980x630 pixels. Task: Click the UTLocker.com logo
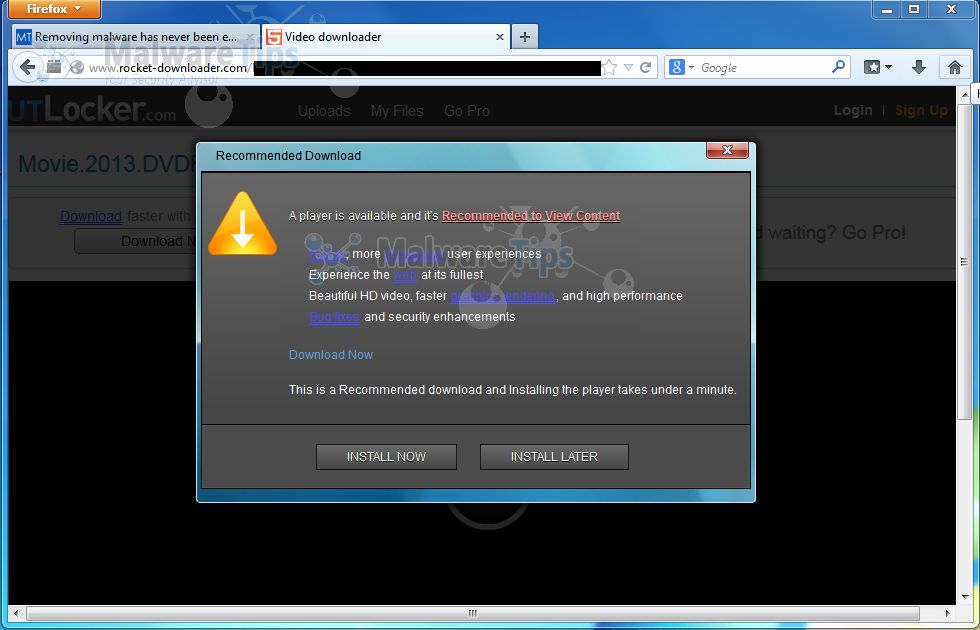pyautogui.click(x=92, y=110)
